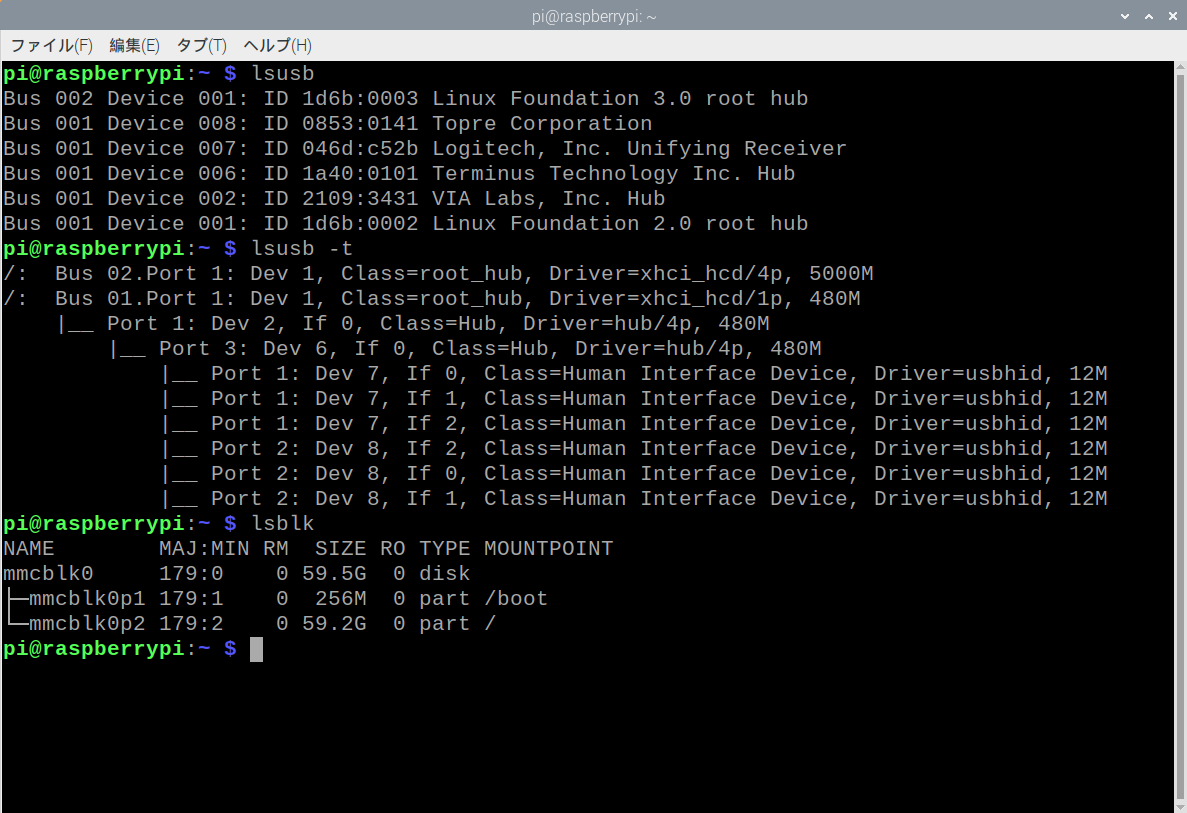Click the window title pi@raspberrypi: ~
The image size is (1187, 813).
593,16
